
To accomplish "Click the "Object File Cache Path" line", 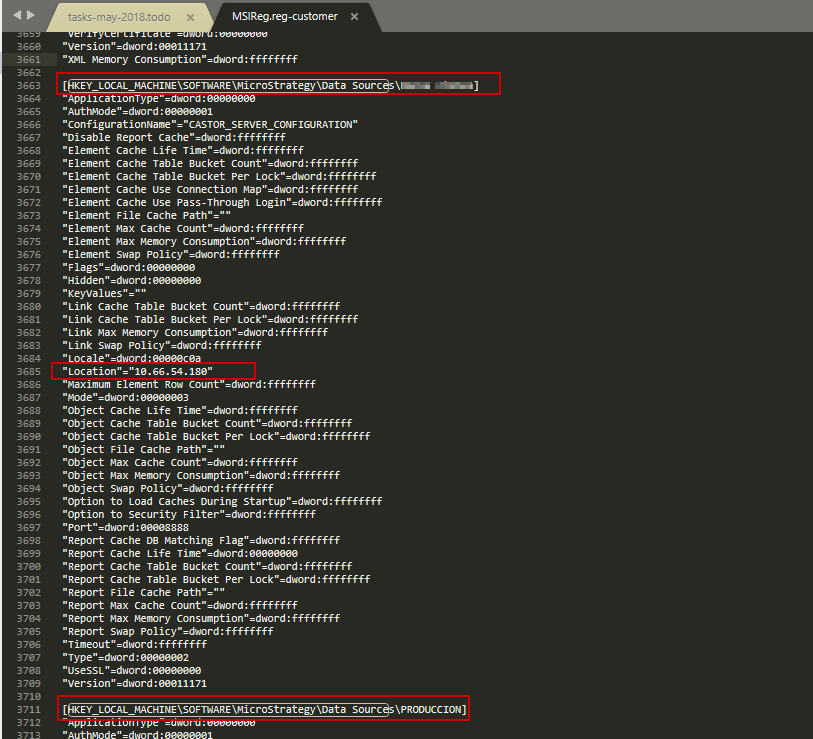I will tap(144, 450).
